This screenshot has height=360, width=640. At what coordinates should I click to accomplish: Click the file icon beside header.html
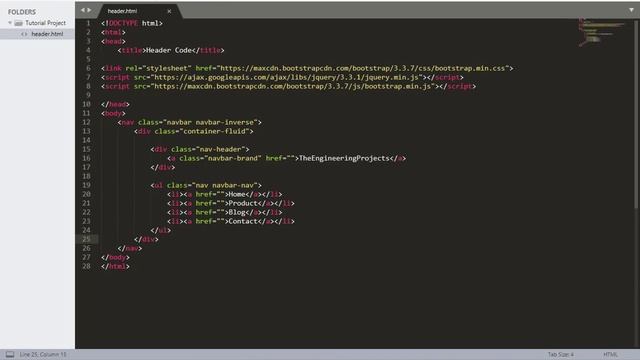tap(24, 34)
